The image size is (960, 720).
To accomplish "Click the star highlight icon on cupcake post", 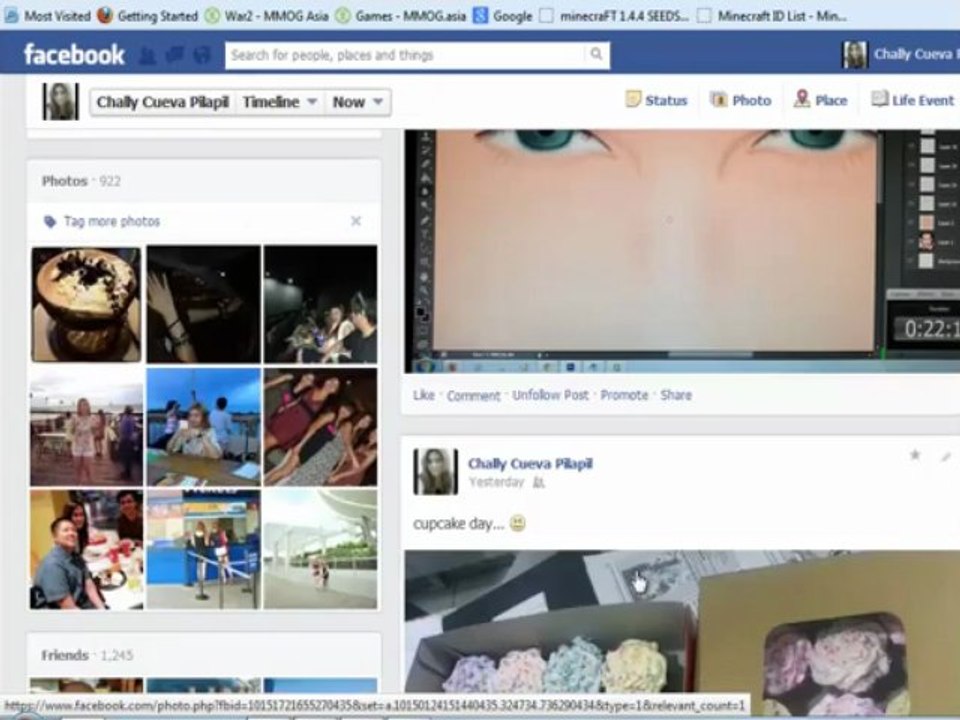I will pos(915,454).
